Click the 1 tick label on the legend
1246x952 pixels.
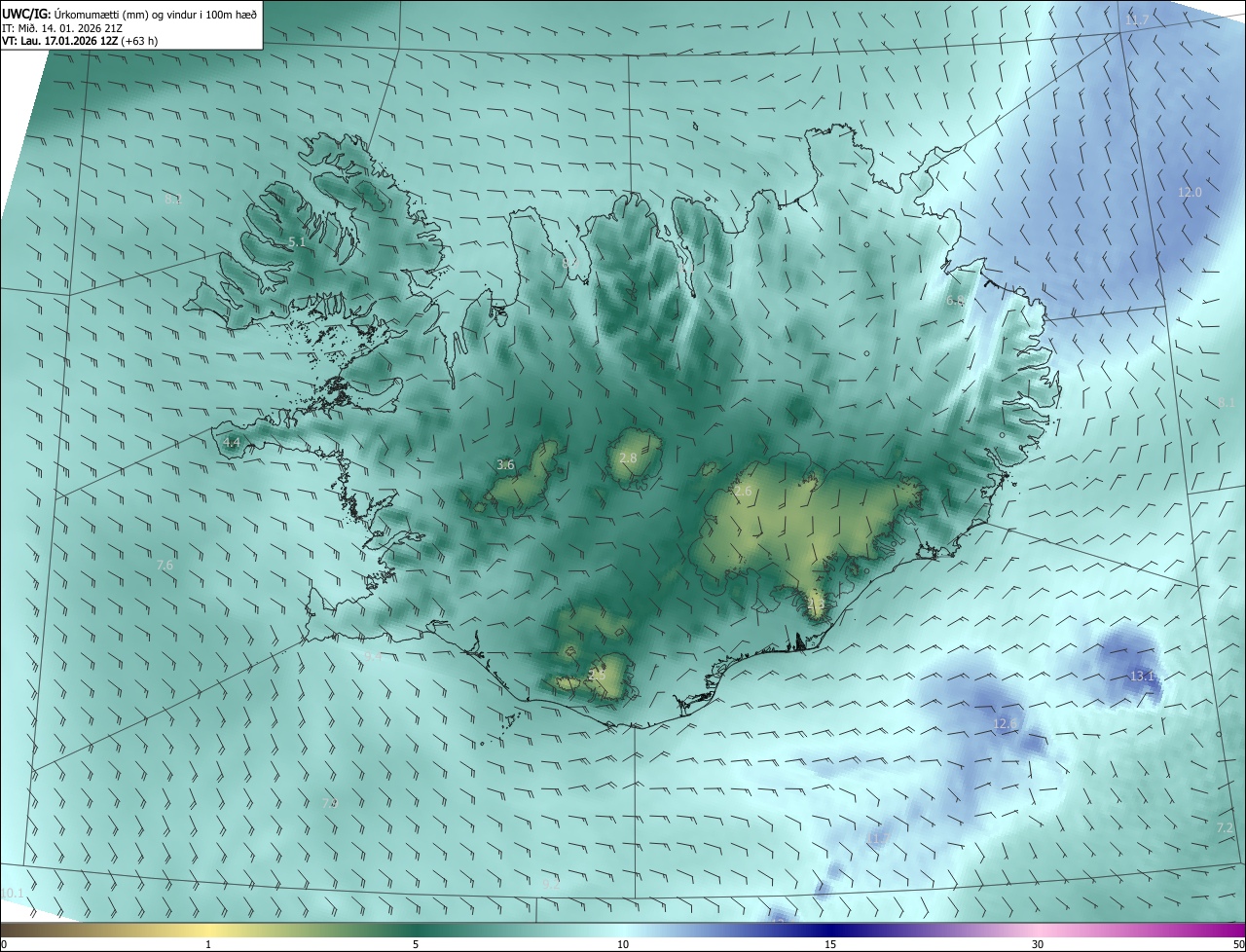coord(208,944)
